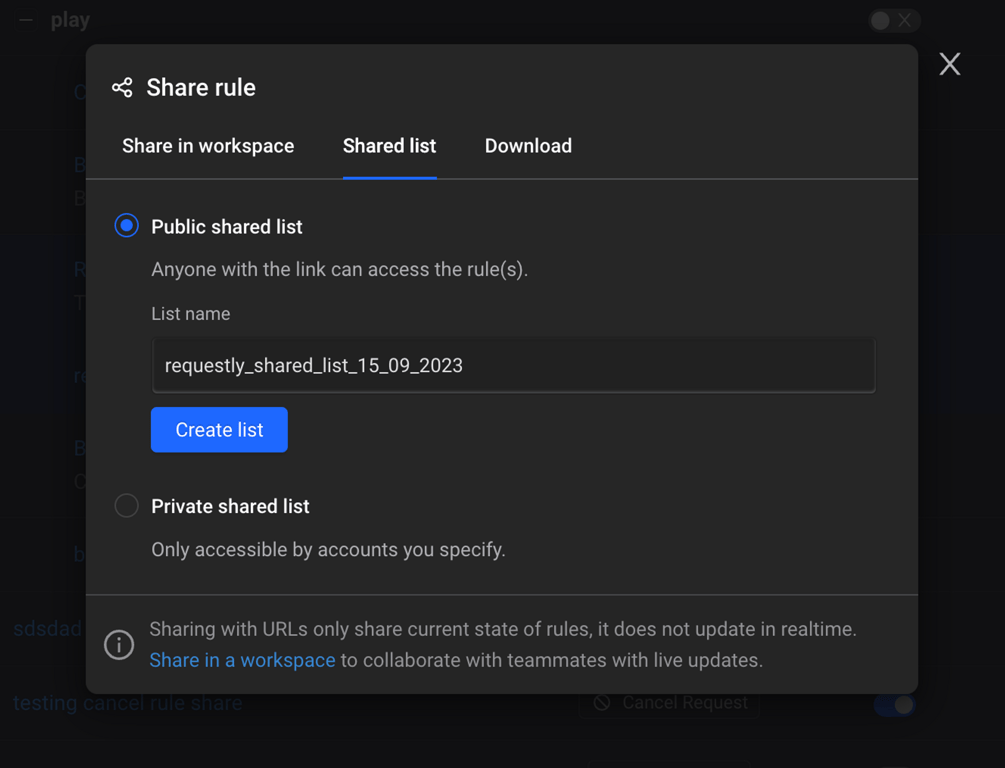Image resolution: width=1005 pixels, height=768 pixels.
Task: Click the share icon beside Share rule
Action: click(122, 88)
